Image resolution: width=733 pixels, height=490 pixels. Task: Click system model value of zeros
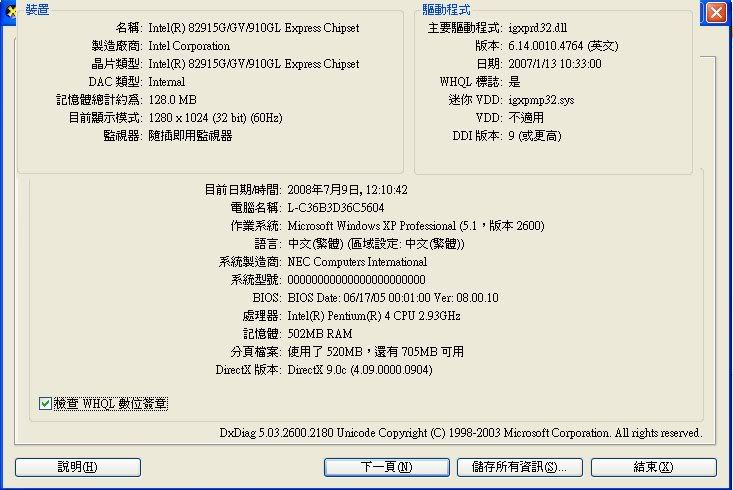tap(356, 280)
